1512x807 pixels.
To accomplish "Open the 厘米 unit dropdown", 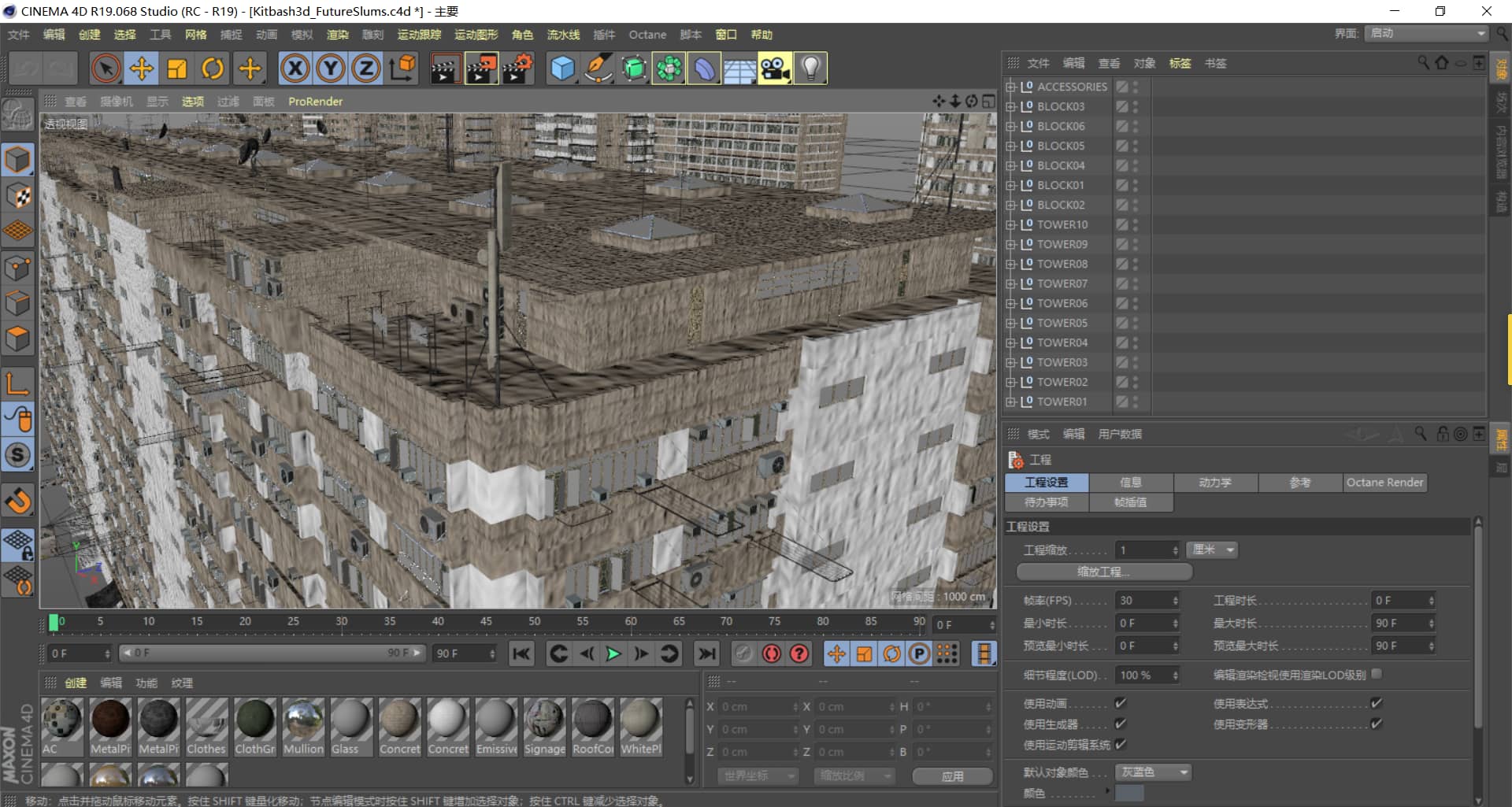I will (1213, 550).
